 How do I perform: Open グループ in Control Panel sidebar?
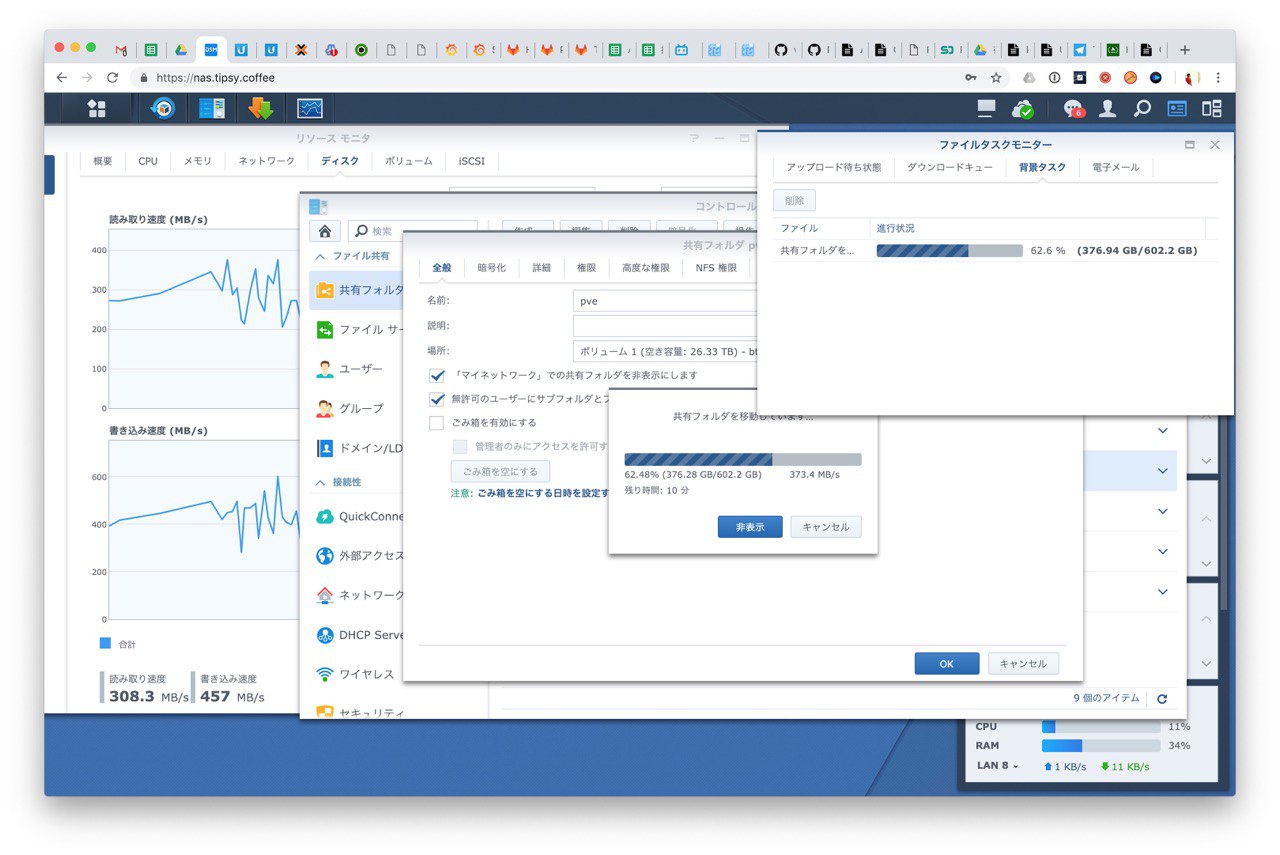point(355,408)
